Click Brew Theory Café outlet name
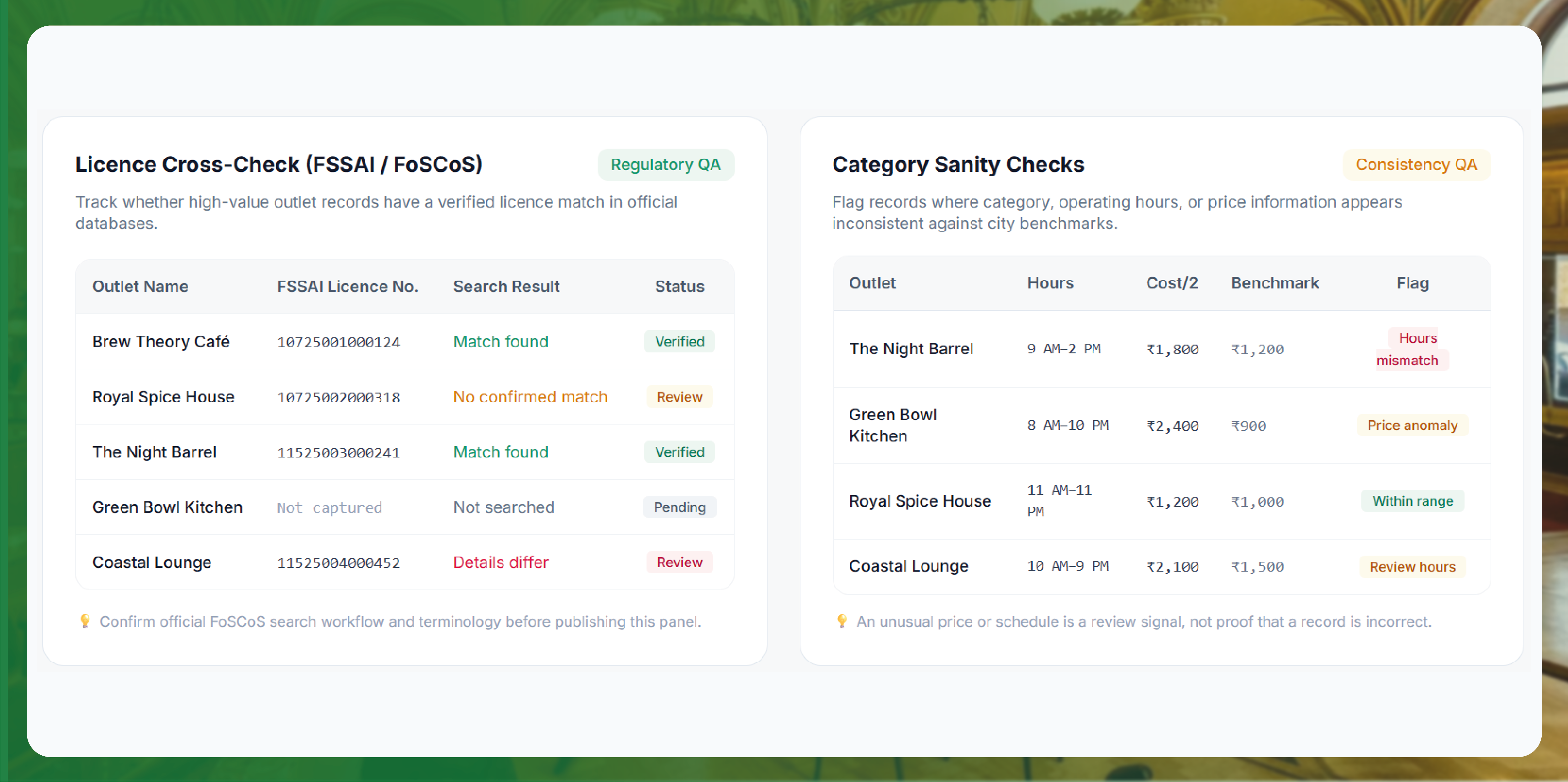The height and width of the screenshot is (782, 1568). (161, 342)
